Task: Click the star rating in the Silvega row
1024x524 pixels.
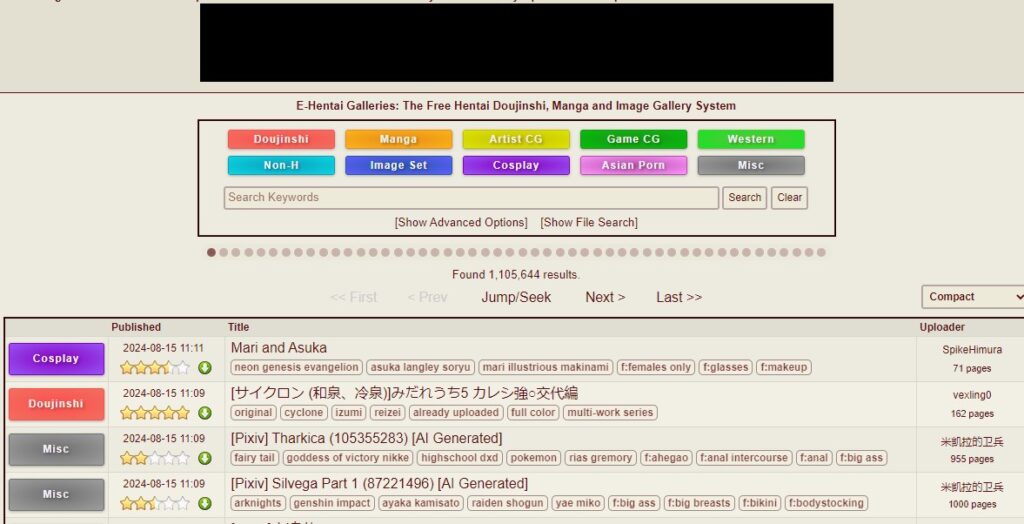Action: (155, 504)
